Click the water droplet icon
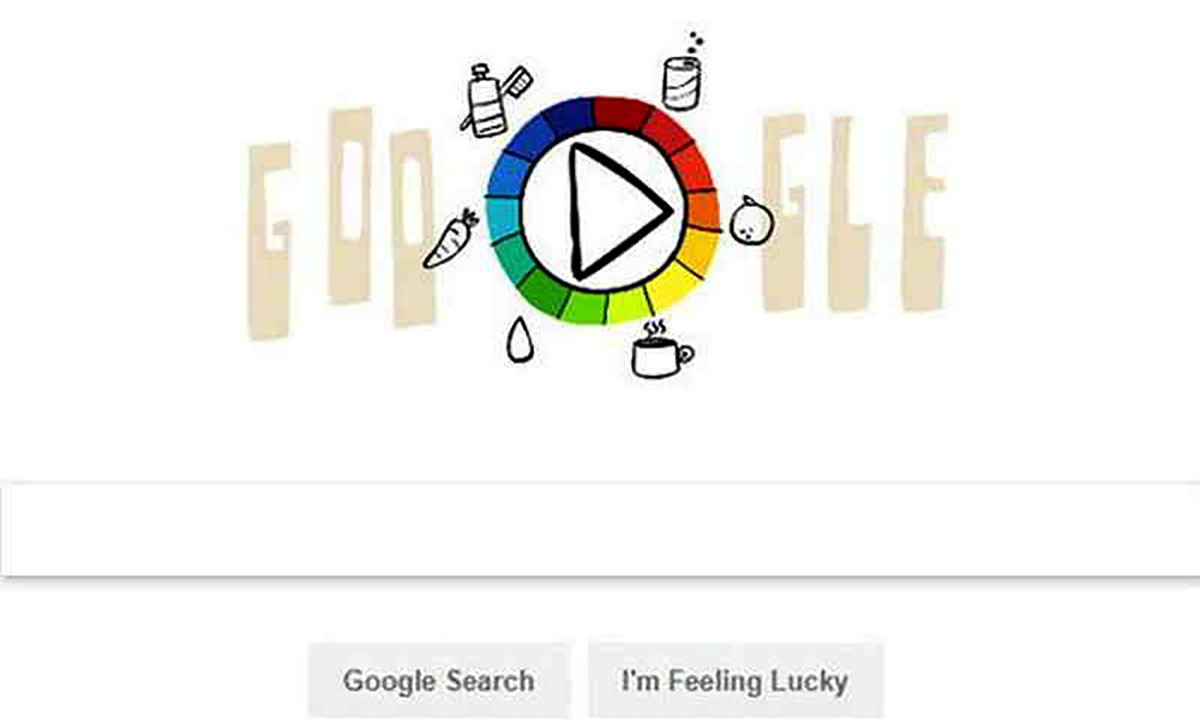The height and width of the screenshot is (720, 1200). [518, 339]
